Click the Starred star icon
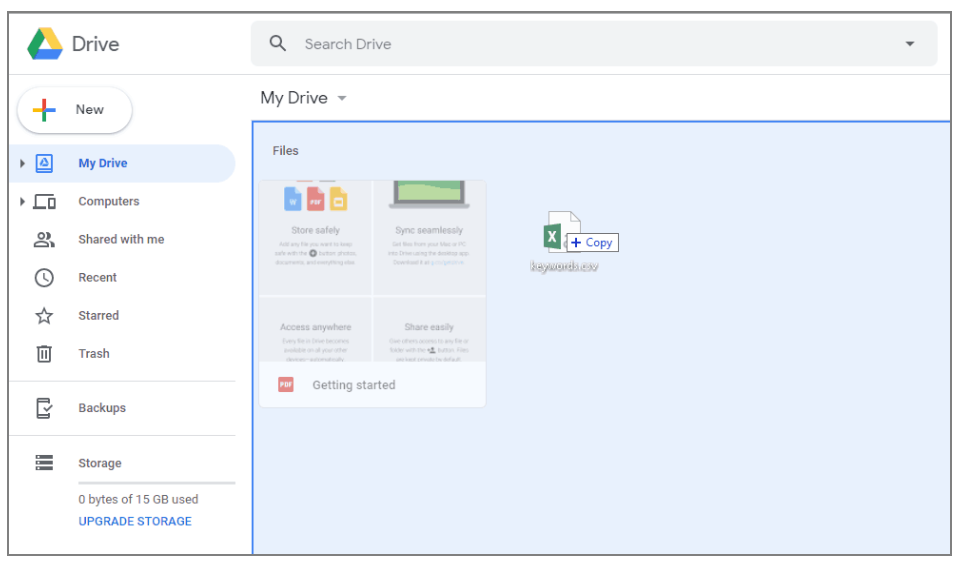This screenshot has height=564, width=960. tap(44, 315)
